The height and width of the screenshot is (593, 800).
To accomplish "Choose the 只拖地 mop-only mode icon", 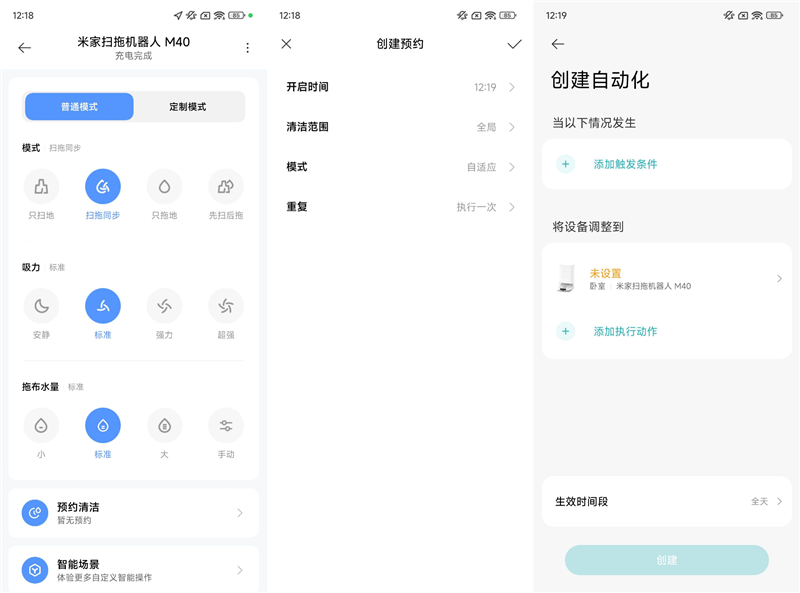I will coord(164,189).
